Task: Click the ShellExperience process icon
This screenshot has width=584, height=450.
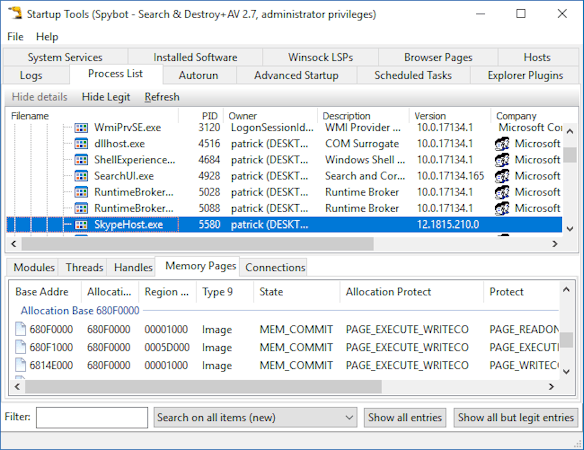Action: pos(81,160)
